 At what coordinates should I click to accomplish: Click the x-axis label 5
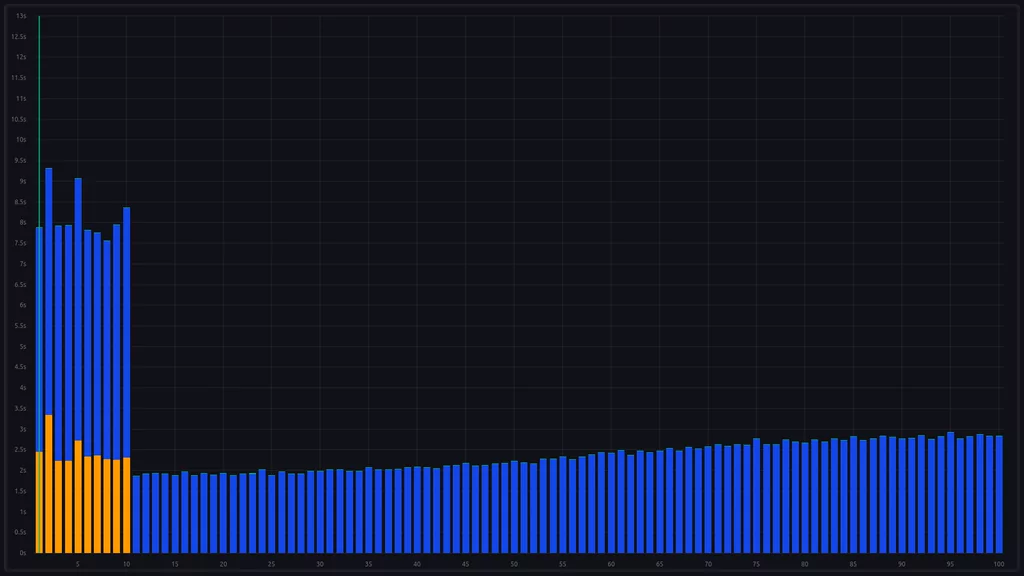tap(76, 565)
